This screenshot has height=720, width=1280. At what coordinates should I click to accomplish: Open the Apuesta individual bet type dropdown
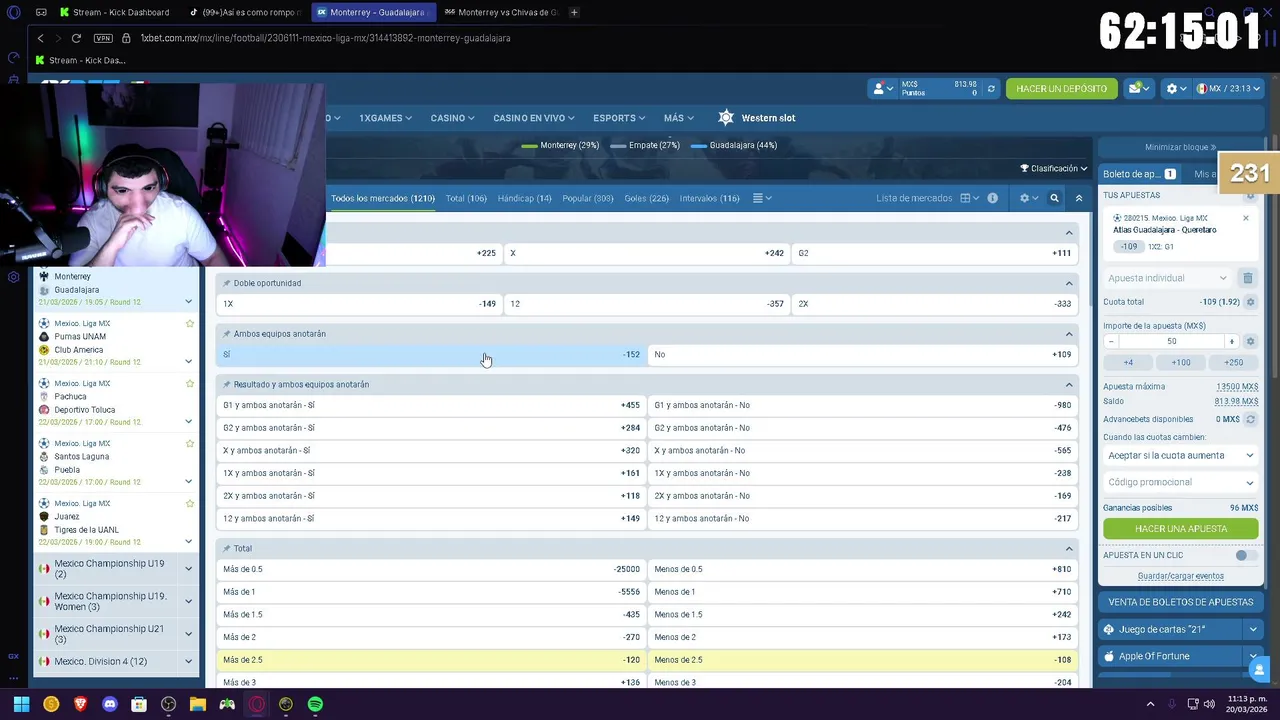[x=1167, y=278]
